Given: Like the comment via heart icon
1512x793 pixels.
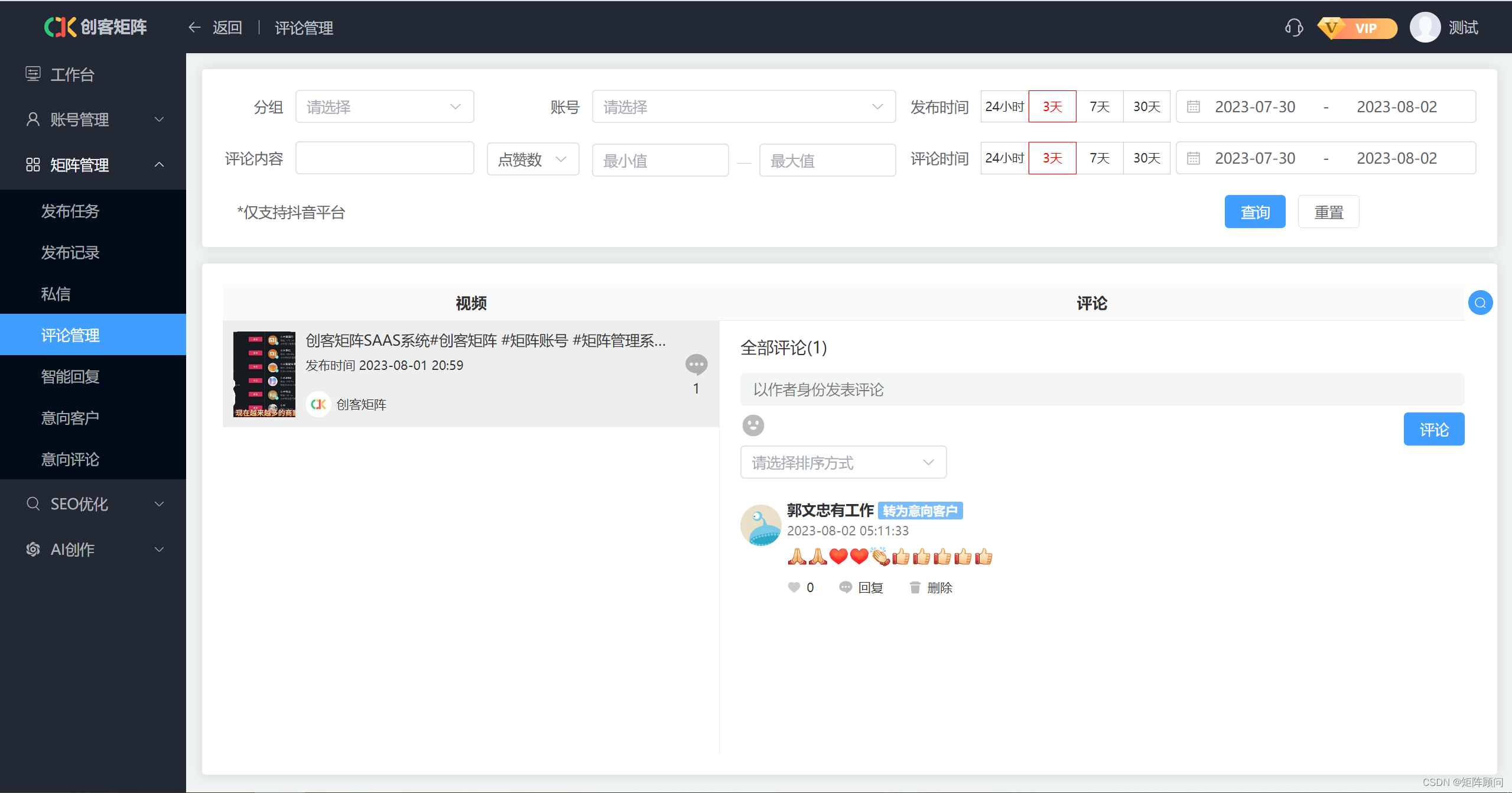Looking at the screenshot, I should [794, 587].
